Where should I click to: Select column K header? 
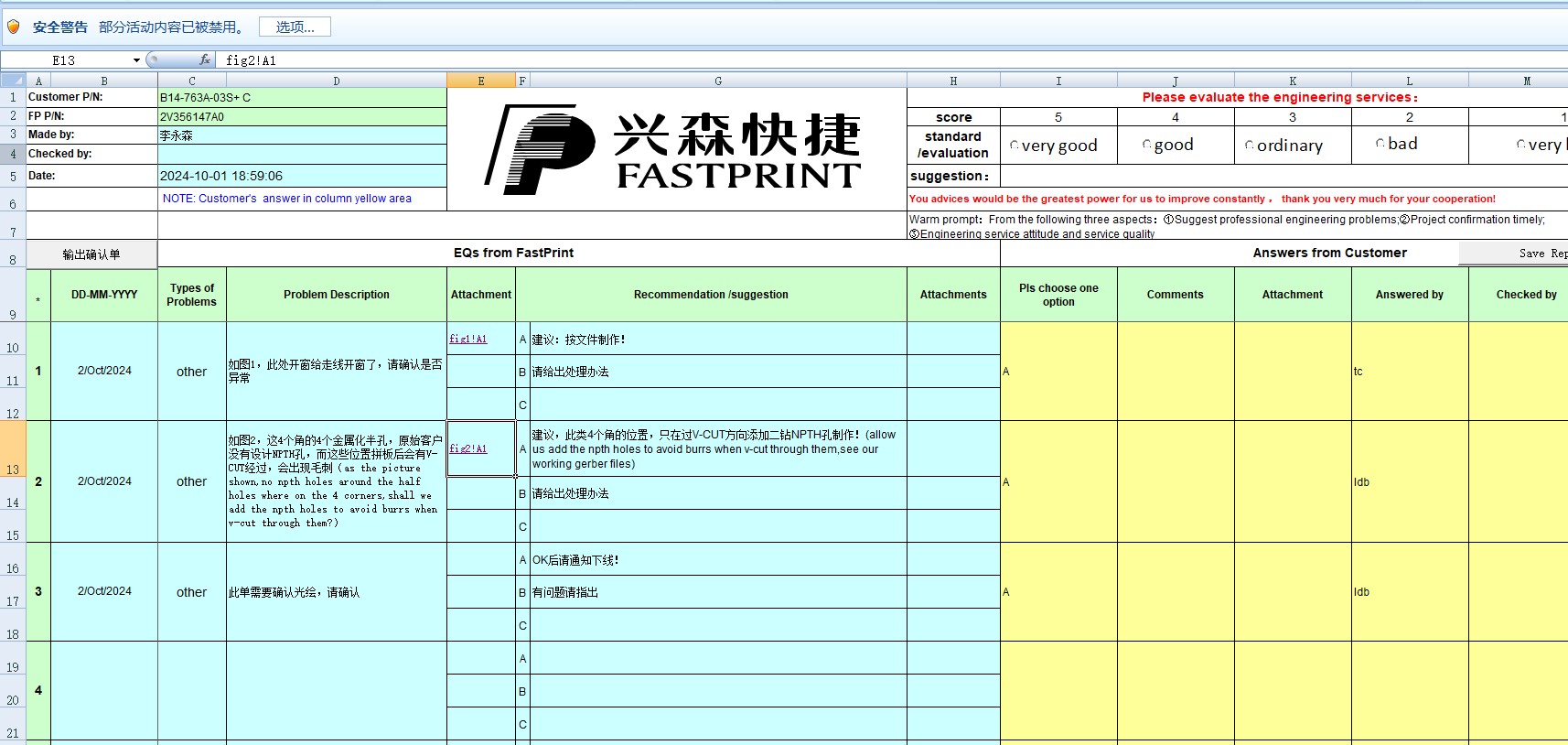point(1293,81)
